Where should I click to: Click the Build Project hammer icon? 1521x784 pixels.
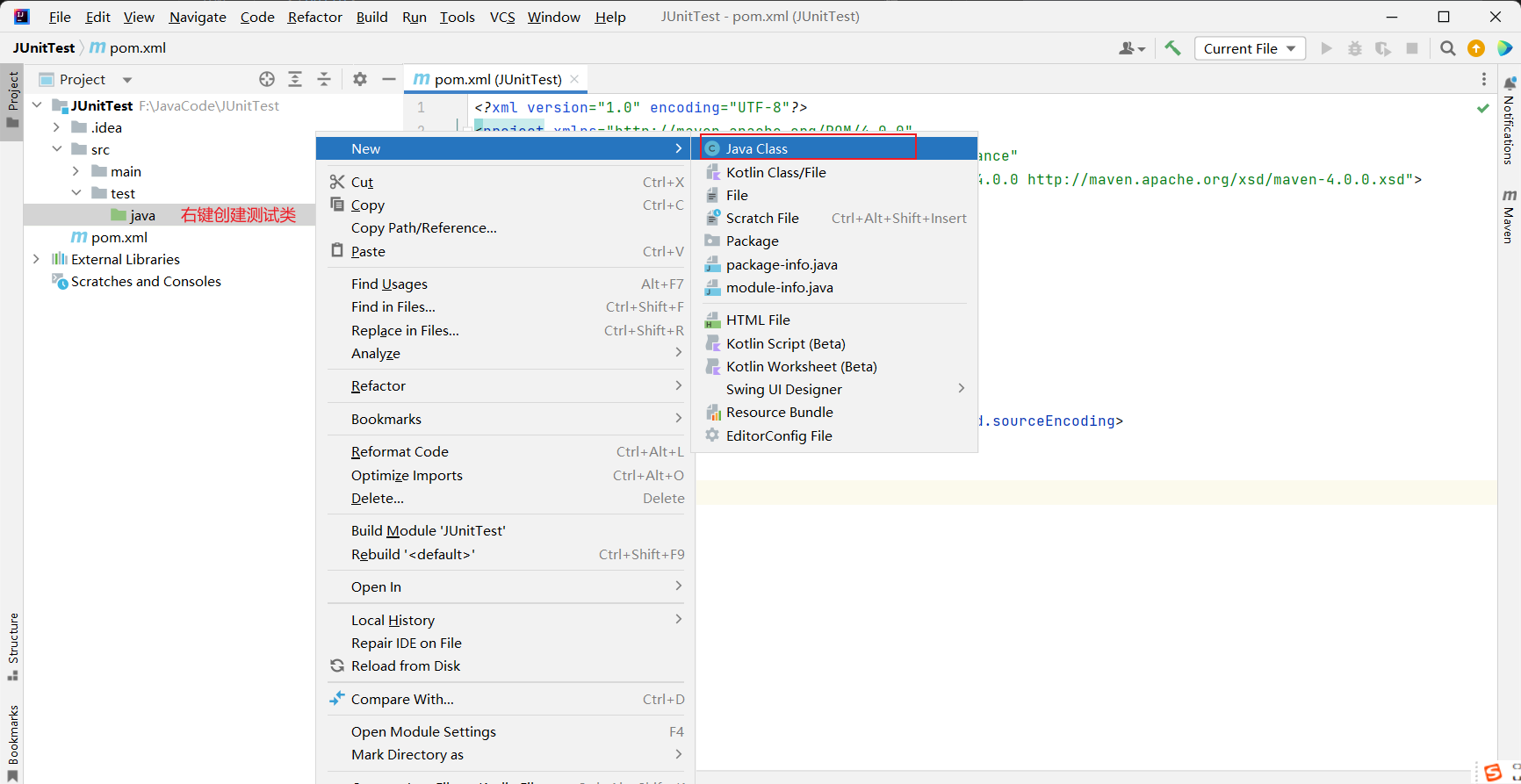[x=1172, y=48]
